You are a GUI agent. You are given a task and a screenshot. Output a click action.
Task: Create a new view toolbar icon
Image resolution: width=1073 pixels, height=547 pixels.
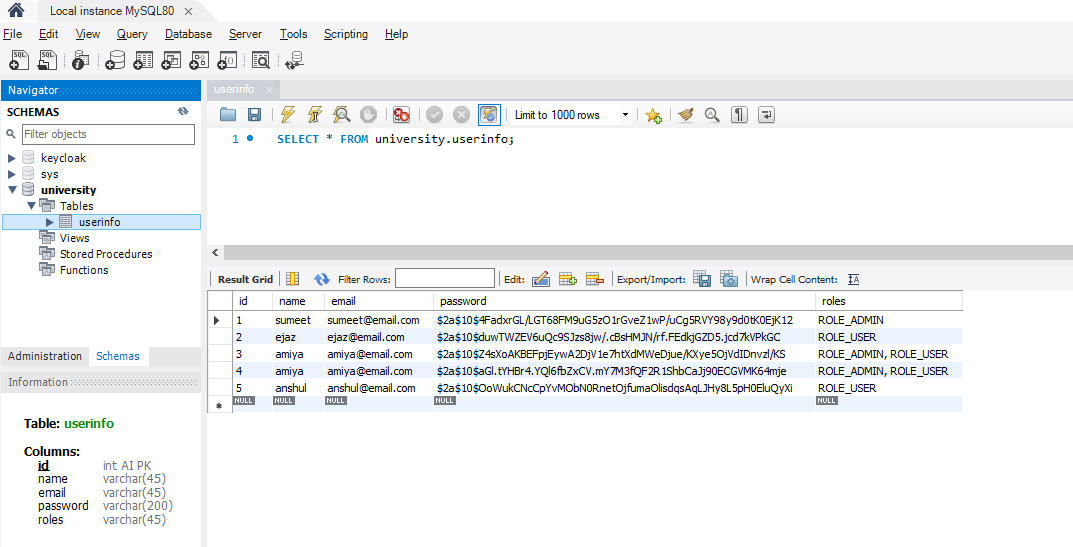click(x=171, y=60)
